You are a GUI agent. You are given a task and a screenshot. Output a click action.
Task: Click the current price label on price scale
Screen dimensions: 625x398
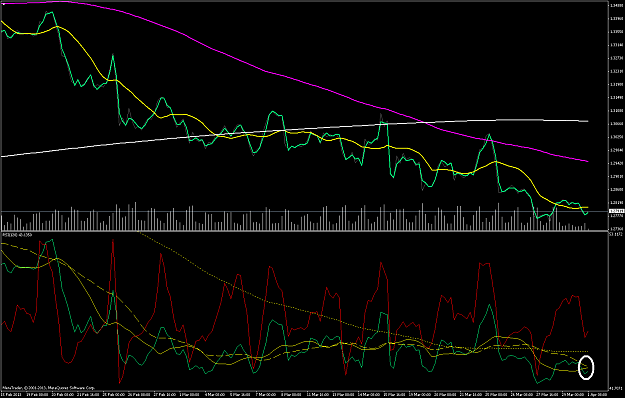pos(616,211)
